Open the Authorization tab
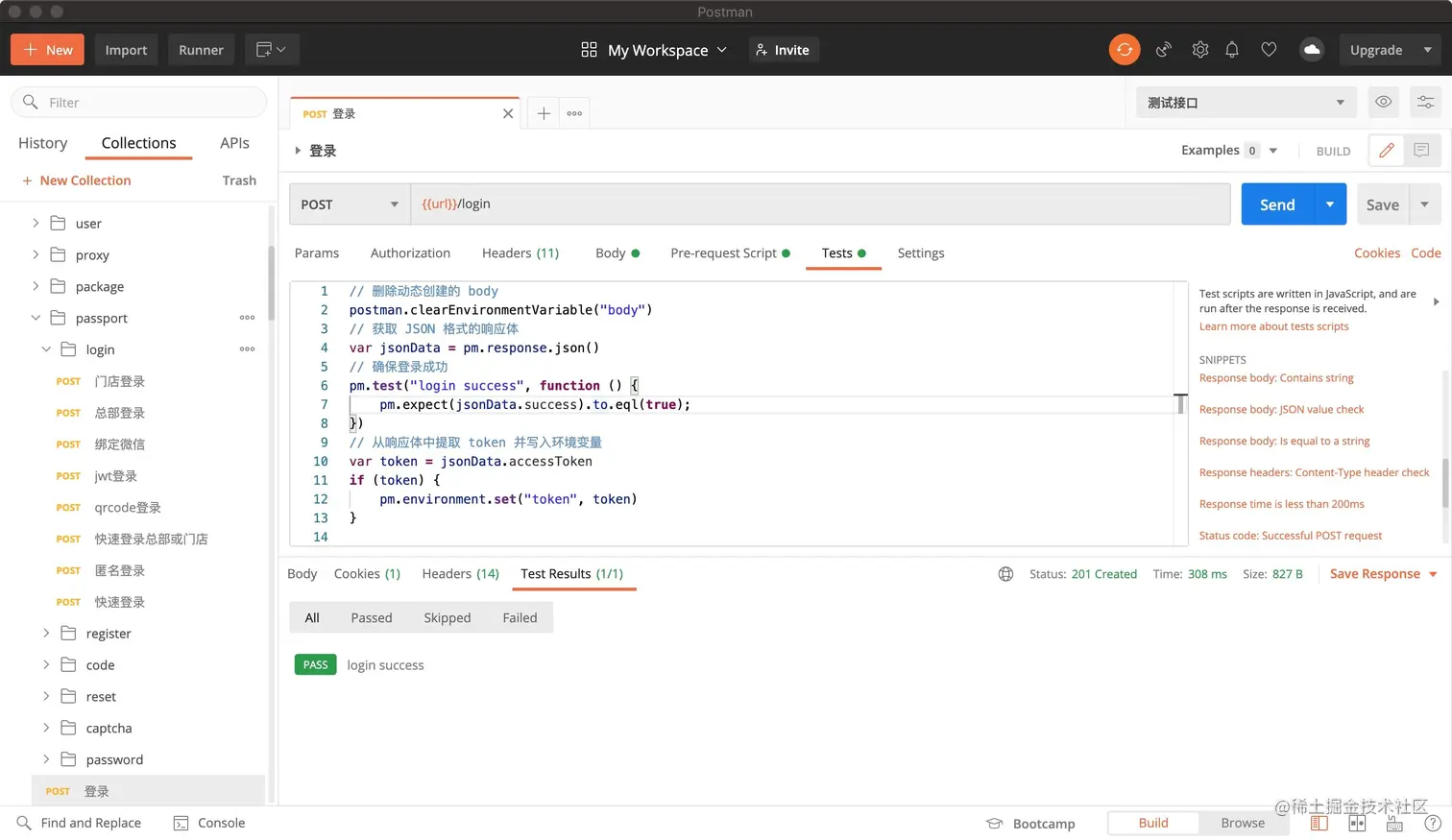This screenshot has height=840, width=1452. 410,253
